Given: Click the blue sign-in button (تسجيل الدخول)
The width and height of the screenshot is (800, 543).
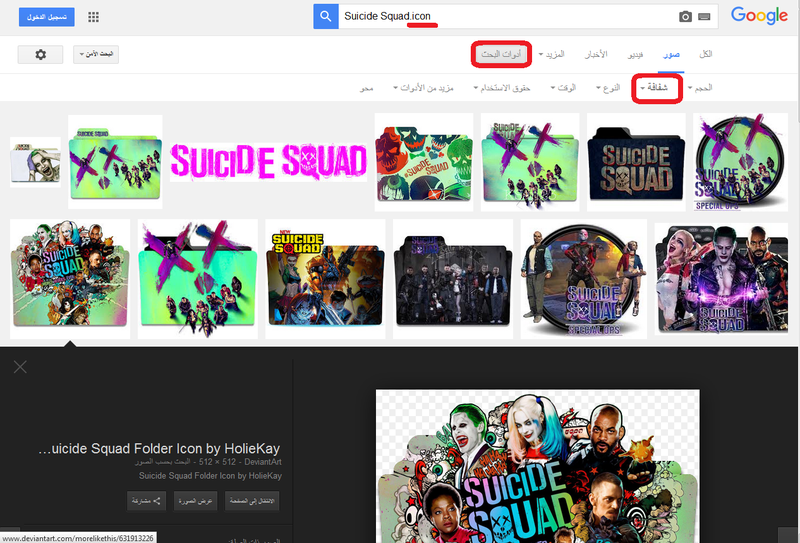Looking at the screenshot, I should point(46,17).
